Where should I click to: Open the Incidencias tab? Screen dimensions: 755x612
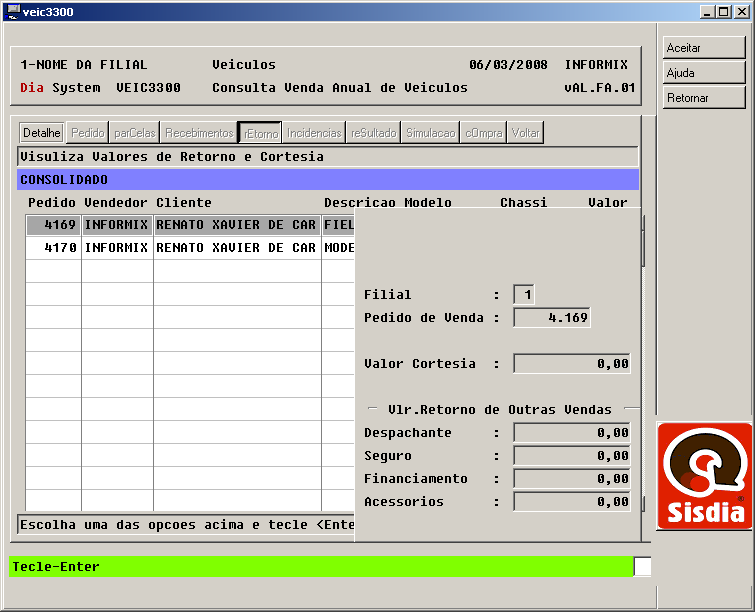314,132
